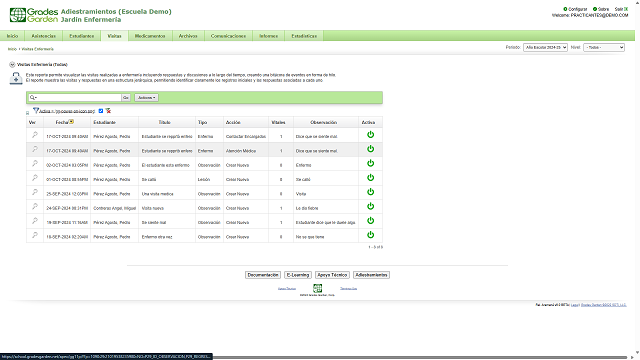The height and width of the screenshot is (360, 640).
Task: Open the Actions menu
Action: [147, 98]
